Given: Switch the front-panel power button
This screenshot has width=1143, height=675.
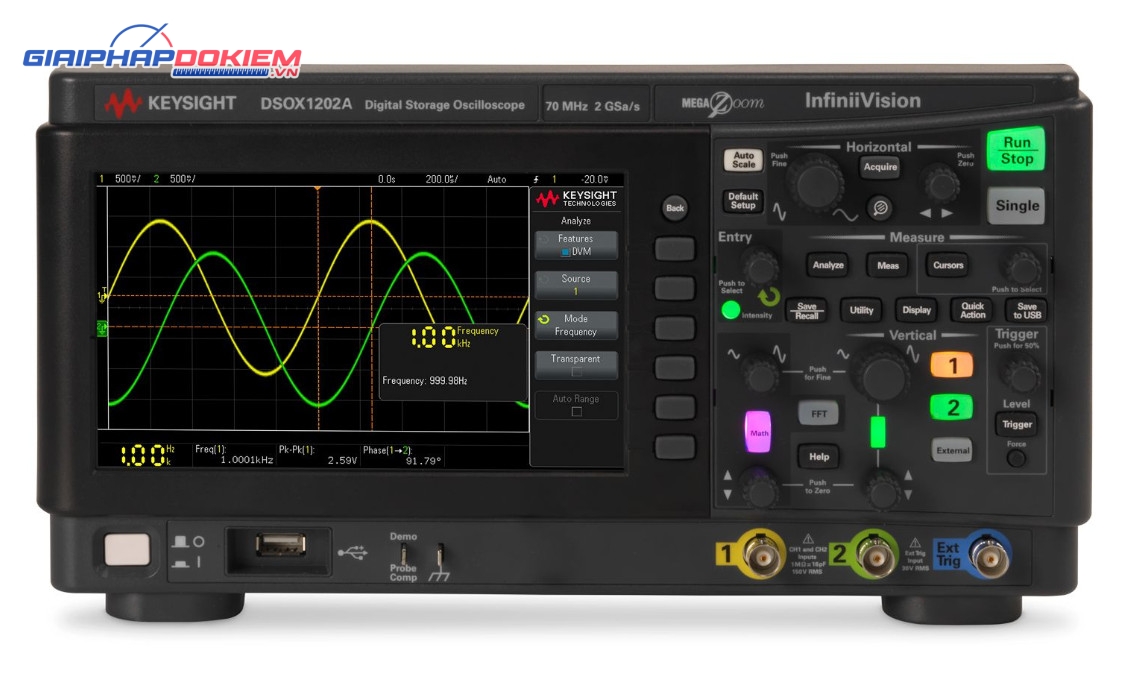Looking at the screenshot, I should (x=127, y=550).
